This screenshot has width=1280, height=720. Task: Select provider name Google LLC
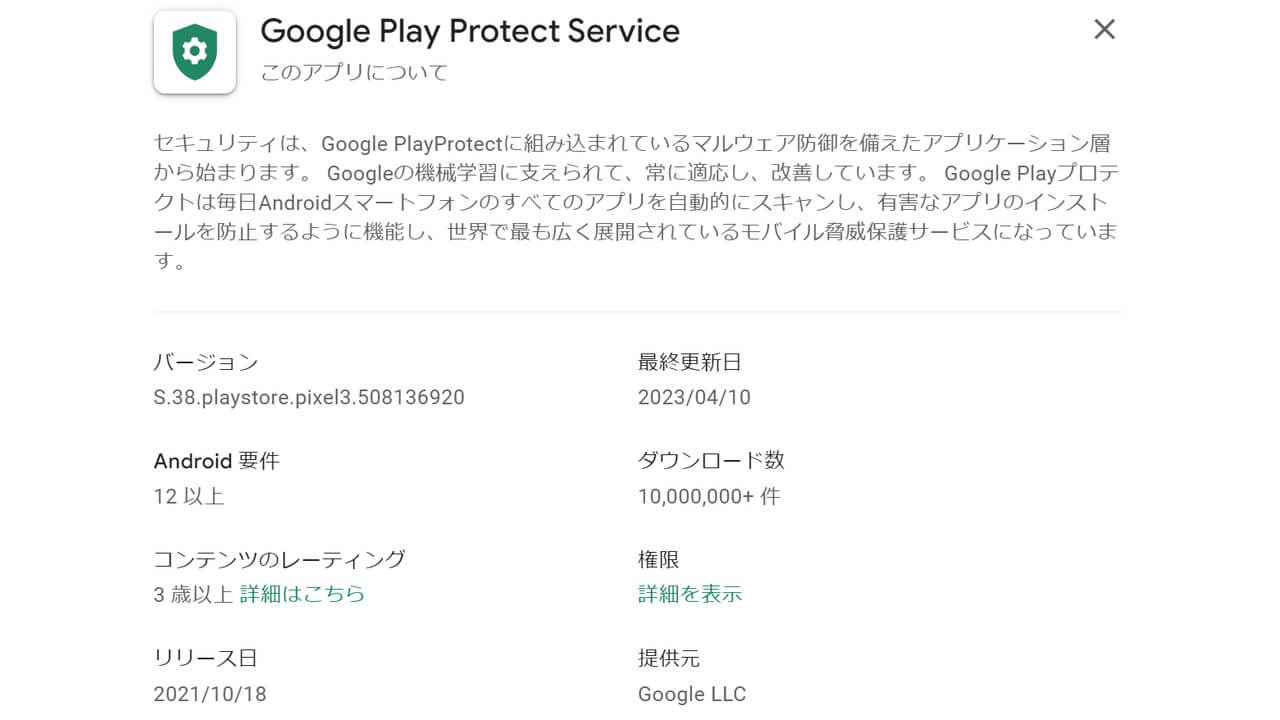(x=692, y=693)
